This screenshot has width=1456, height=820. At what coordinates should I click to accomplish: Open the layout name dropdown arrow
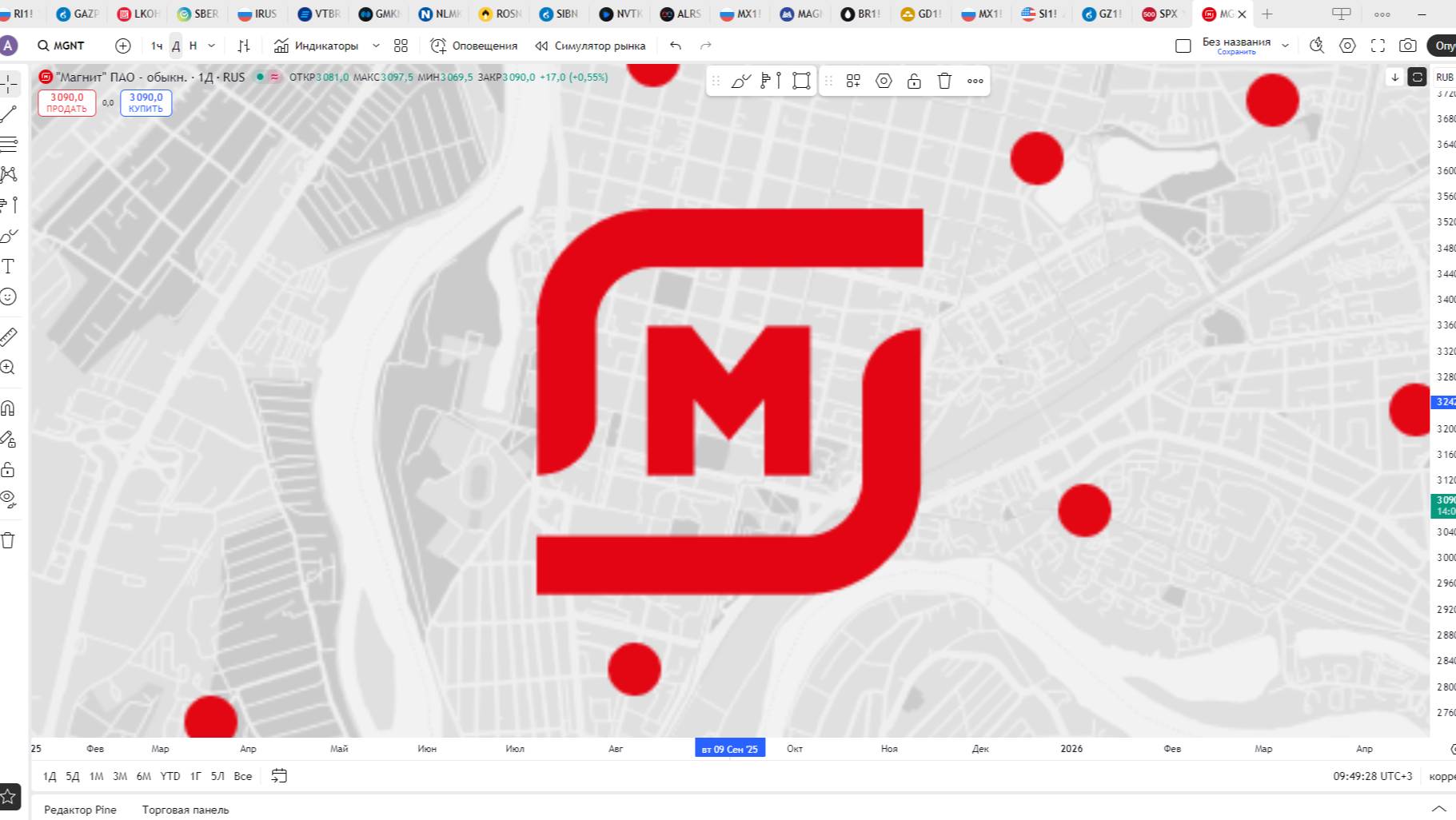point(1285,46)
